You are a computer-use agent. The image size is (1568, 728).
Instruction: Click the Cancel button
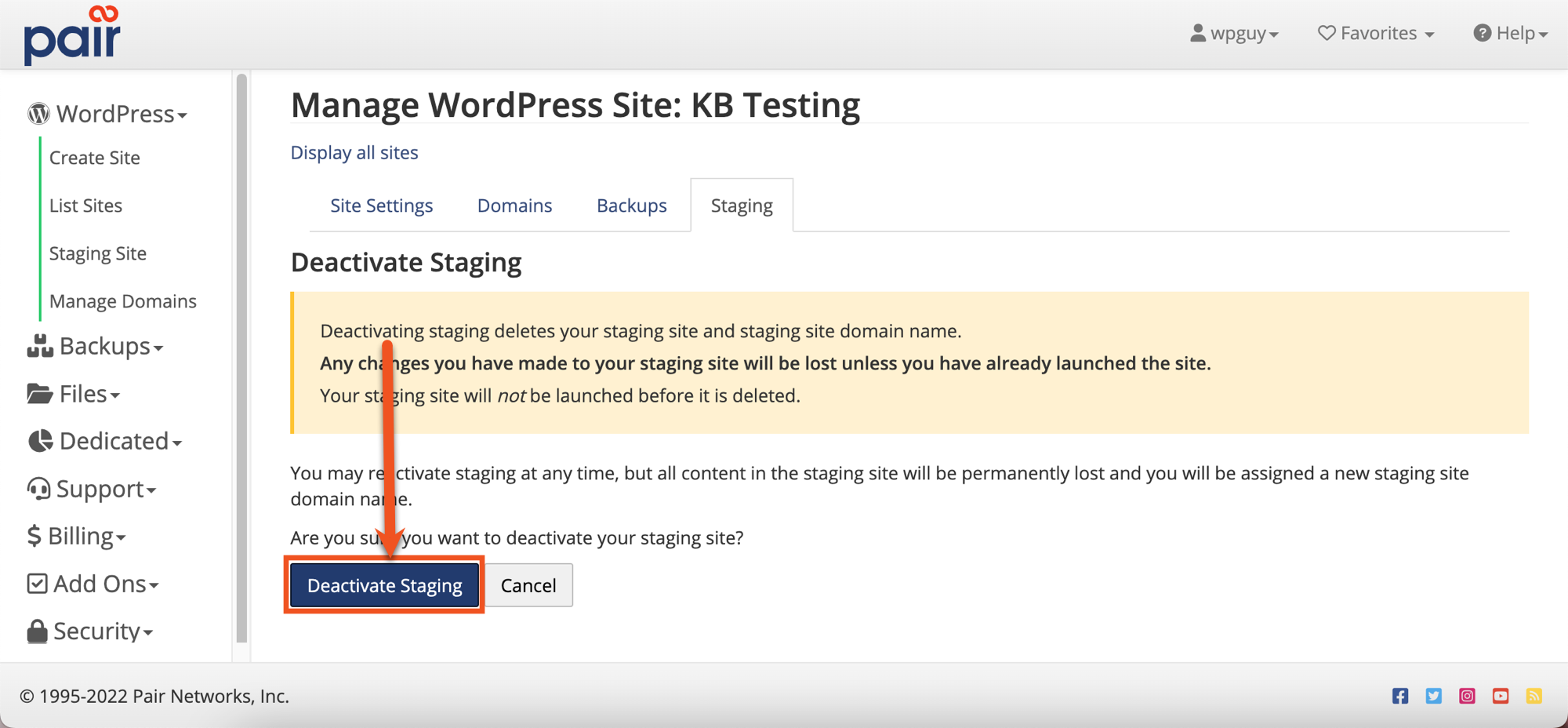528,585
